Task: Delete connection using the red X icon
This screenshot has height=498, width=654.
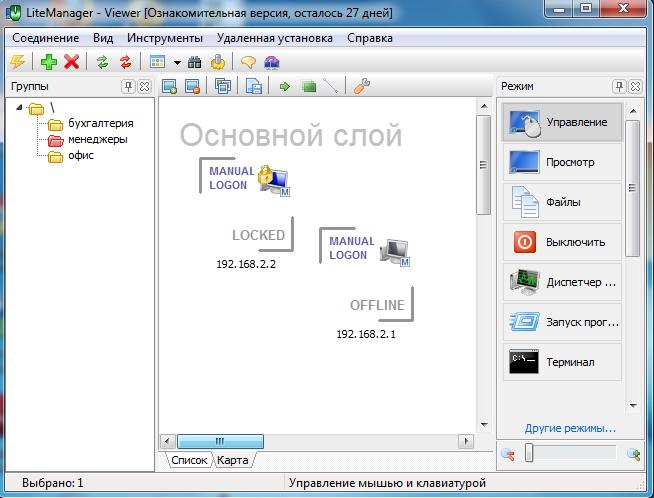Action: [71, 62]
